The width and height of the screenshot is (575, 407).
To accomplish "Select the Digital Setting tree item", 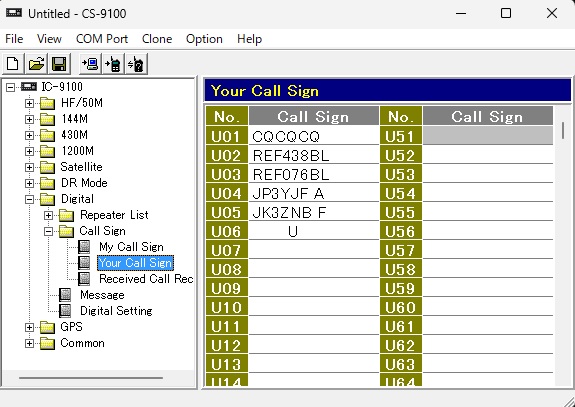I will [x=116, y=311].
